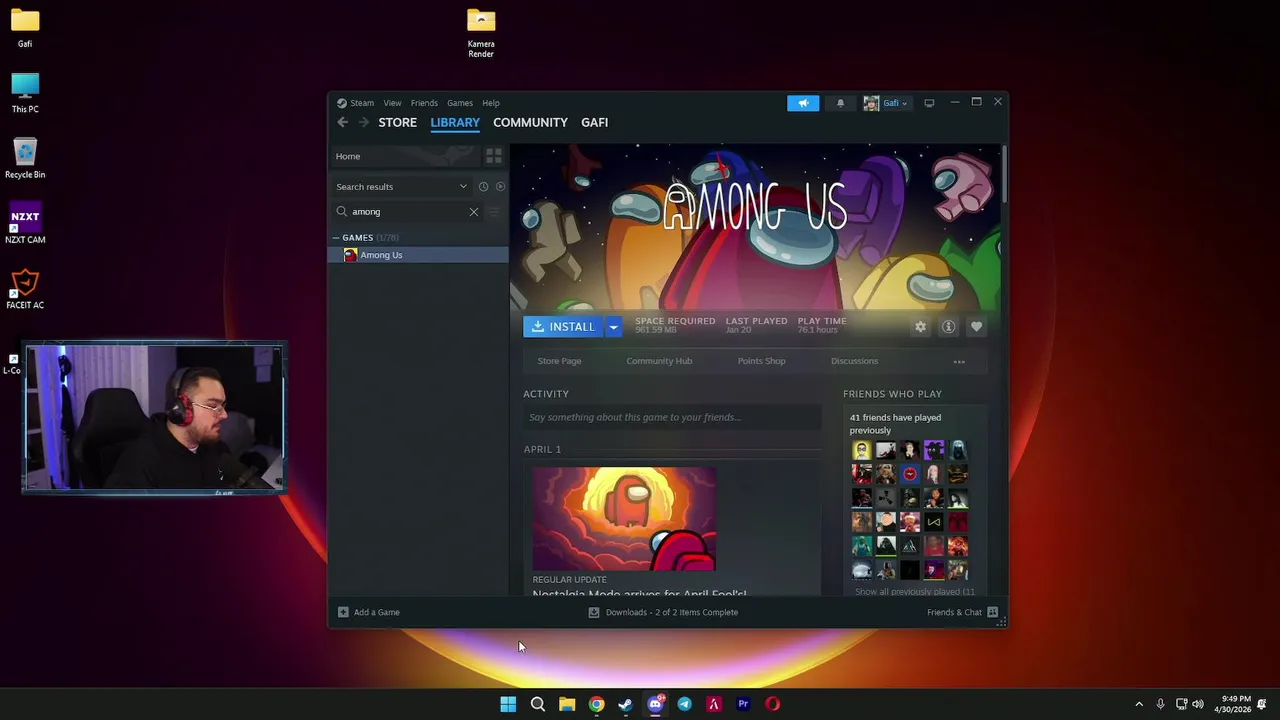Expand install options dropdown arrow

[x=613, y=327]
